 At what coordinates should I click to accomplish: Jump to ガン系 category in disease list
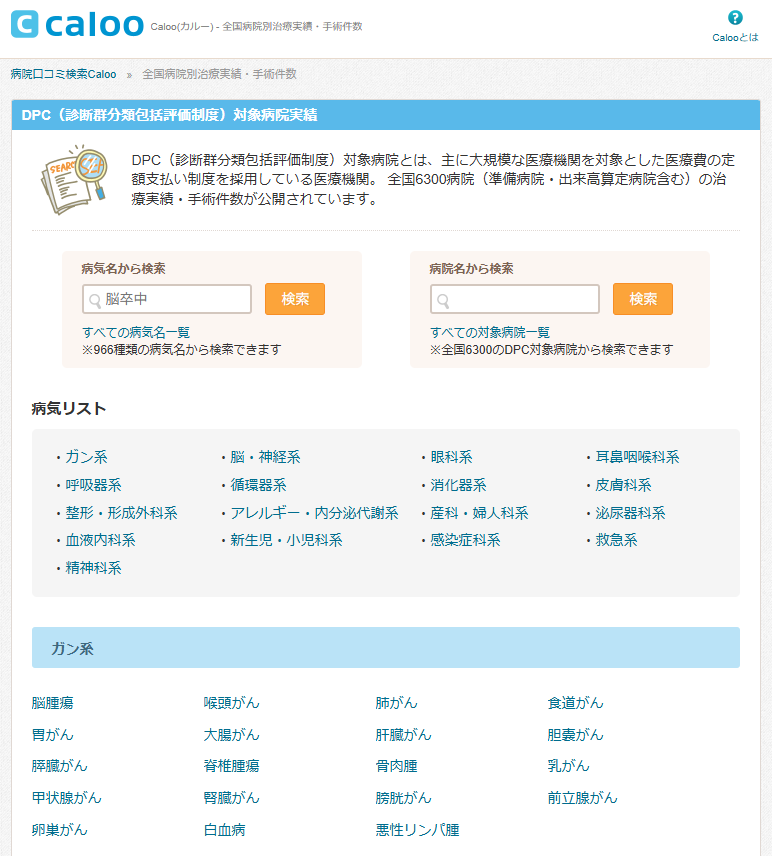click(x=86, y=457)
